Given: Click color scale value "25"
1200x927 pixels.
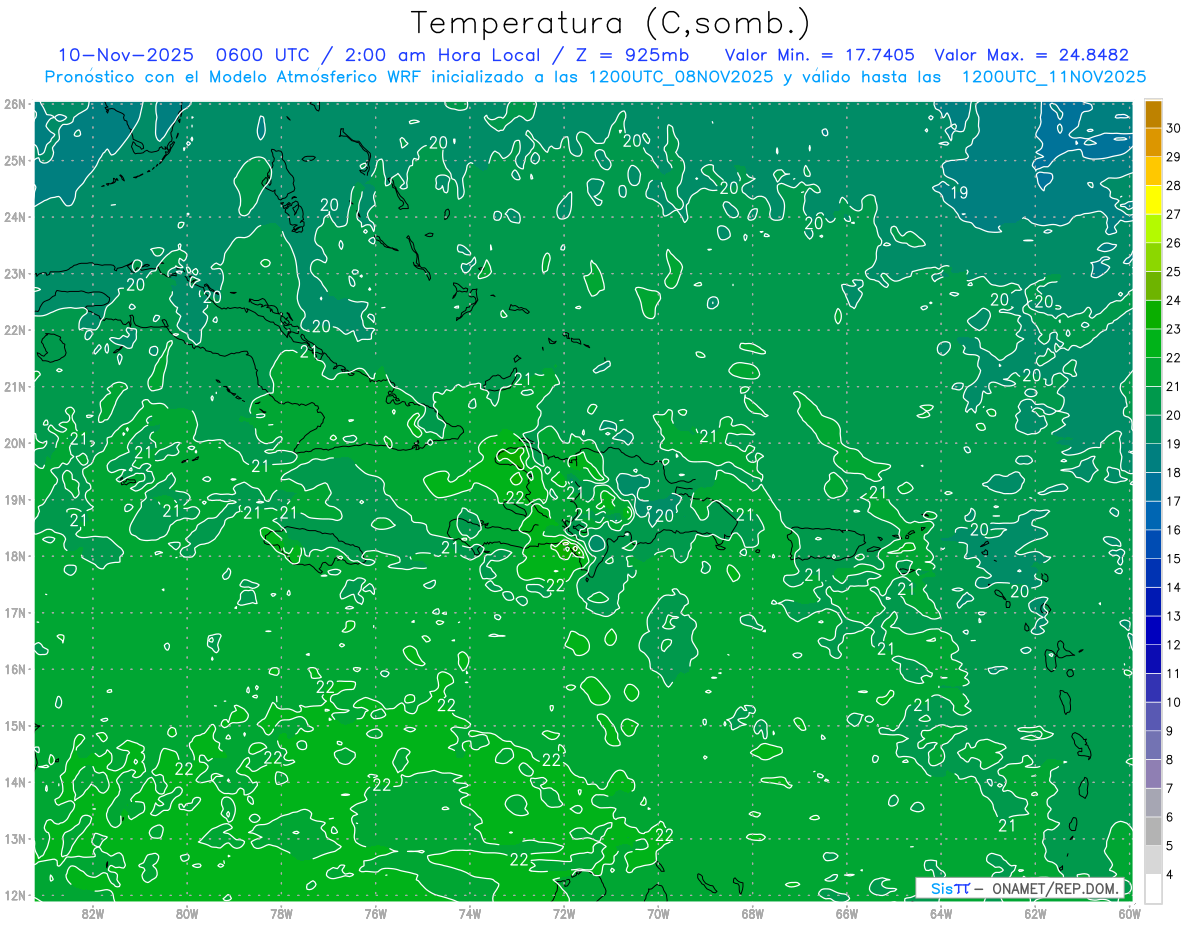Looking at the screenshot, I should pos(1174,272).
